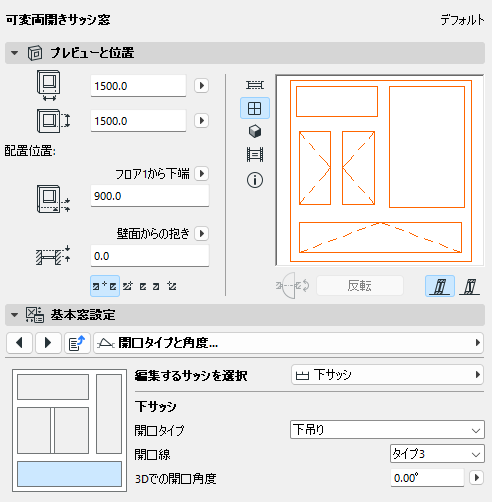This screenshot has width=492, height=502.
Task: Click the 可変両開きサッシ窓 title text
Action: coord(58,20)
